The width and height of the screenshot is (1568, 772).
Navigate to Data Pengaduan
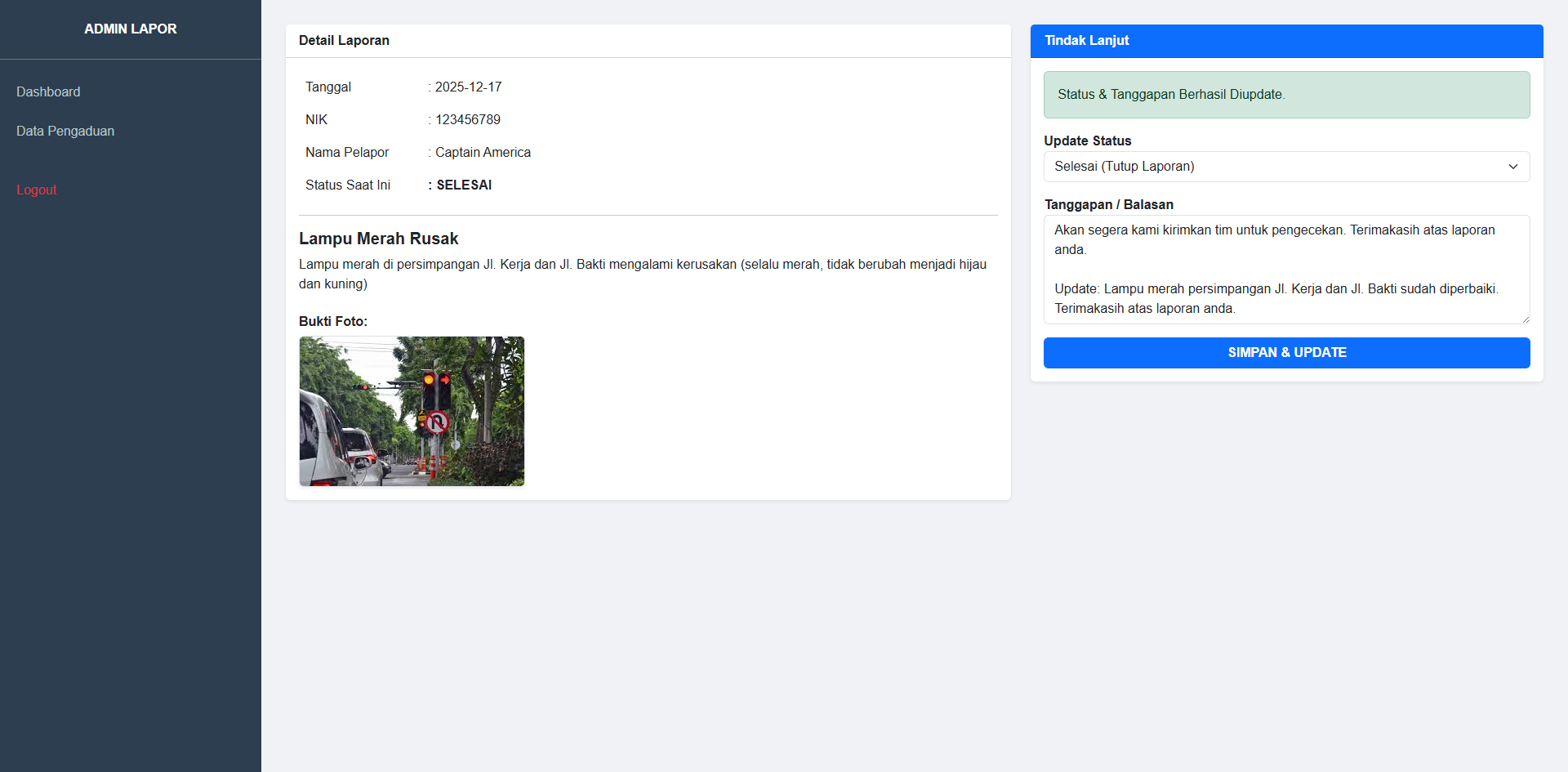click(65, 131)
